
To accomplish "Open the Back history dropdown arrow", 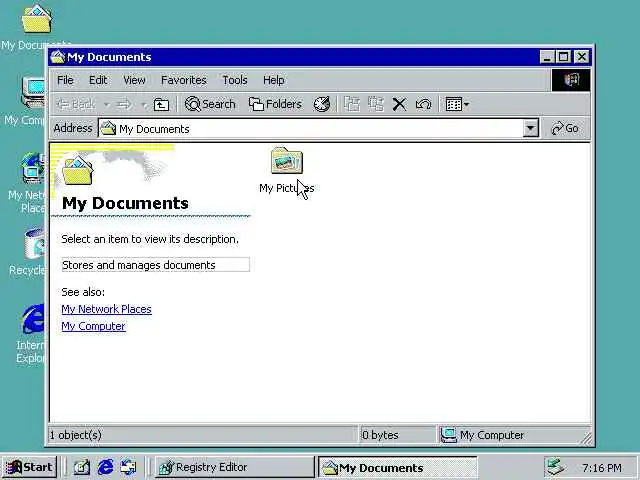I will 106,105.
